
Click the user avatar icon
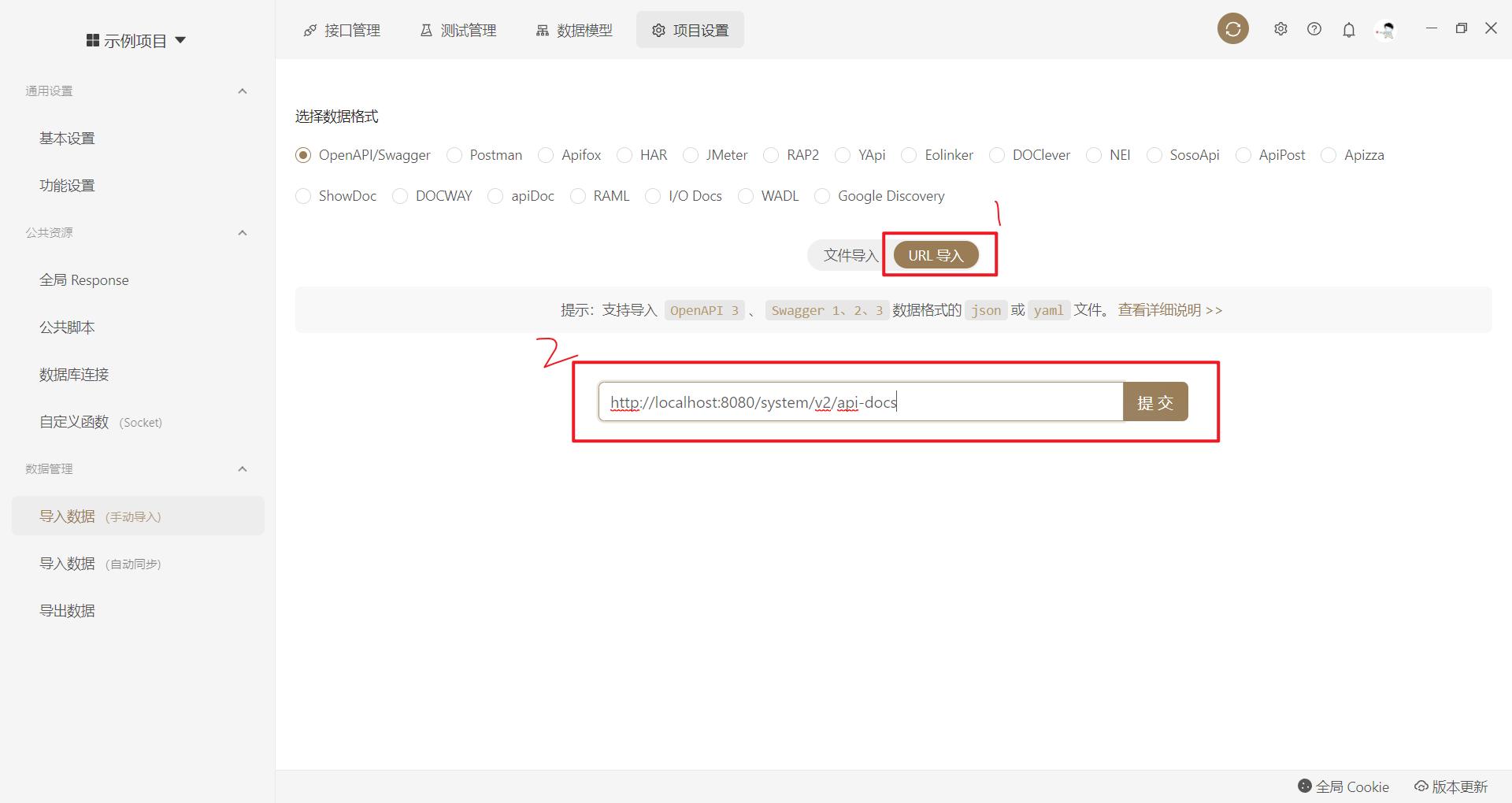point(1385,30)
